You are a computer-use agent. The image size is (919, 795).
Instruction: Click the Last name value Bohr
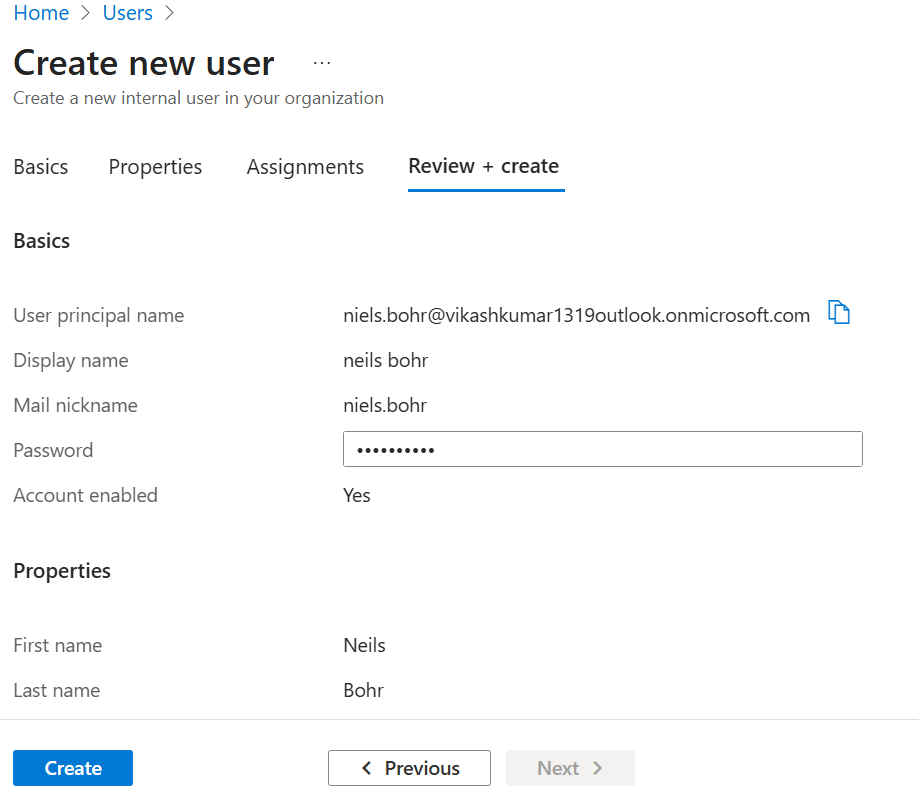tap(363, 691)
